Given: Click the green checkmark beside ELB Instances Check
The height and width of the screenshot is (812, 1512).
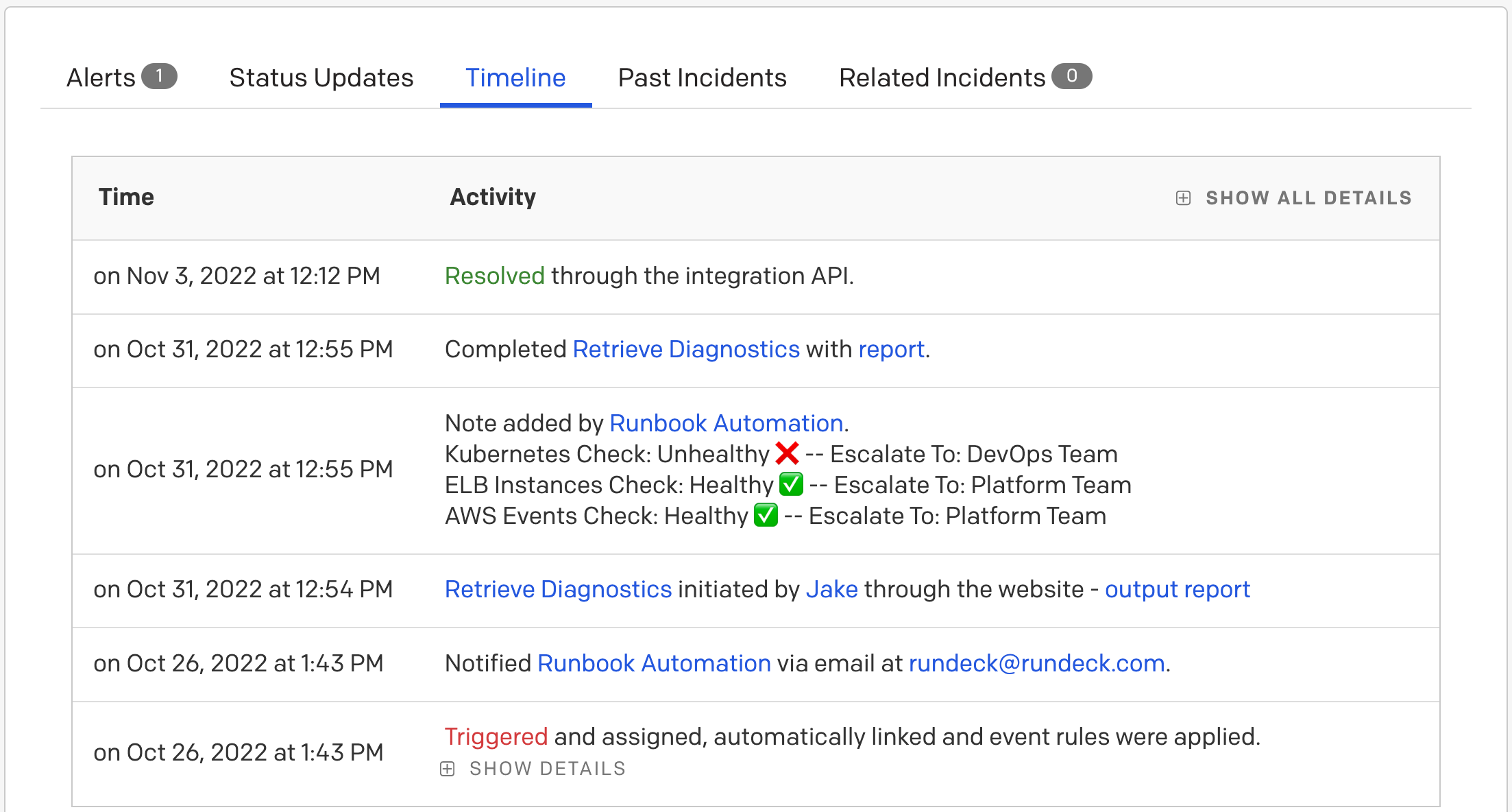Looking at the screenshot, I should coord(791,485).
